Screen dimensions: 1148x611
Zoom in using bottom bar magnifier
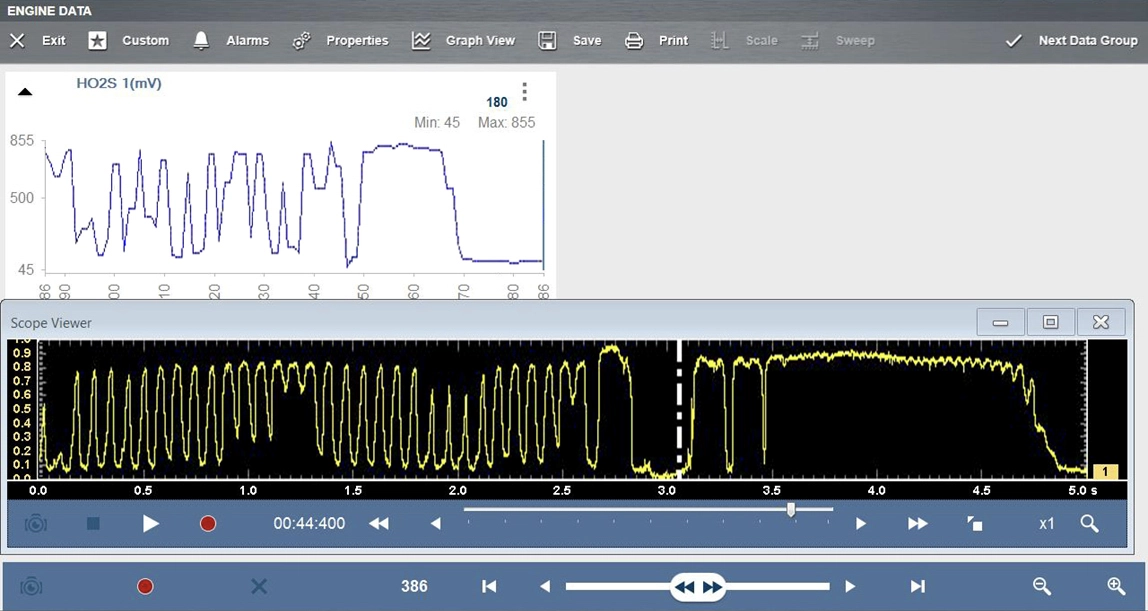coord(1117,586)
